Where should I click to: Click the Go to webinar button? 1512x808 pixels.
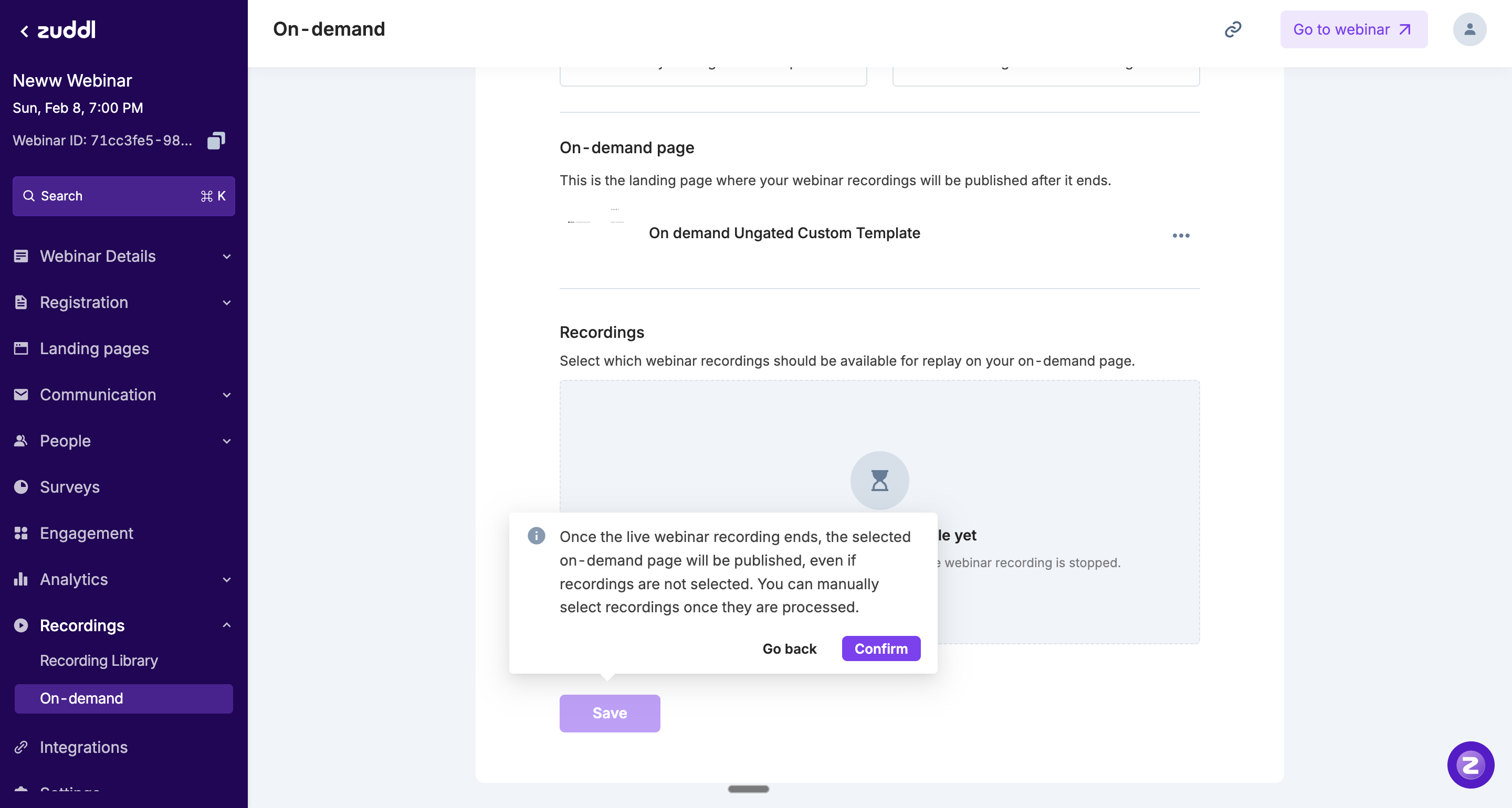coord(1353,29)
